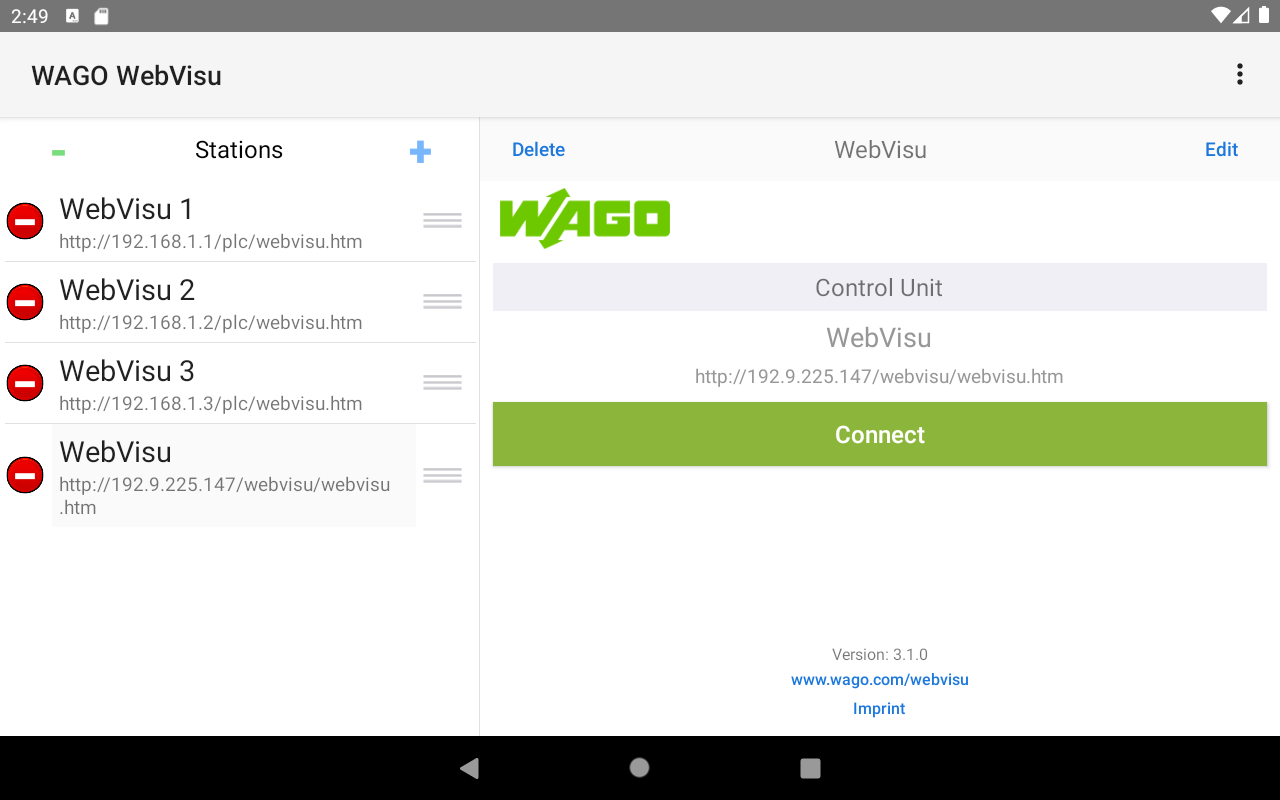
Task: Tap the Wi-Fi status icon
Action: (x=1220, y=15)
